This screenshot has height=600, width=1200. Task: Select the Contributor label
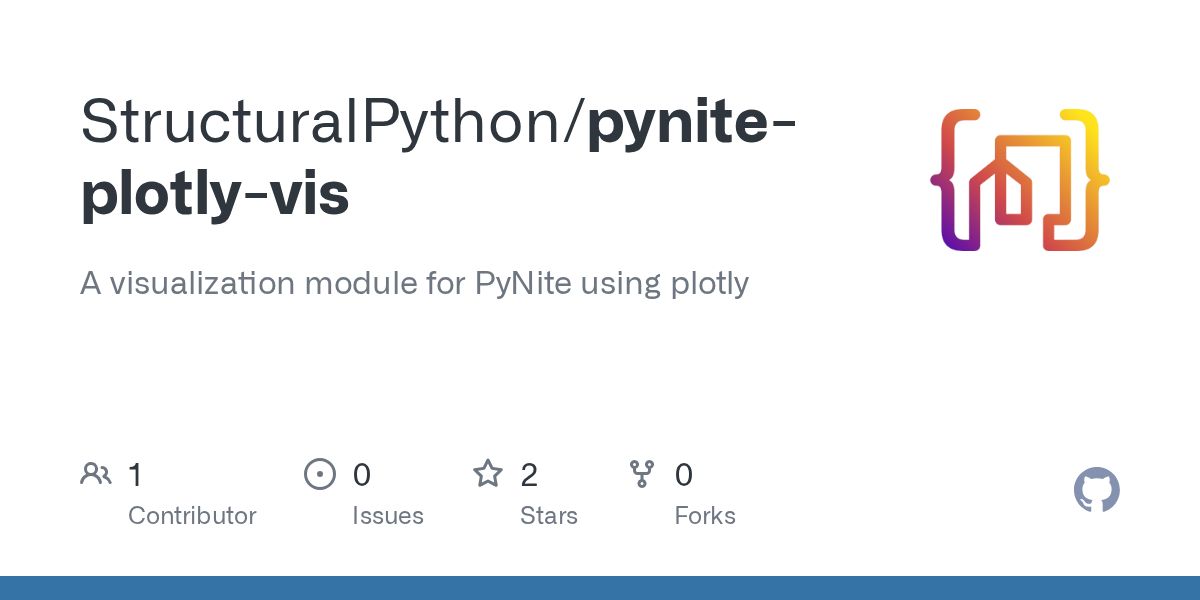pyautogui.click(x=192, y=516)
